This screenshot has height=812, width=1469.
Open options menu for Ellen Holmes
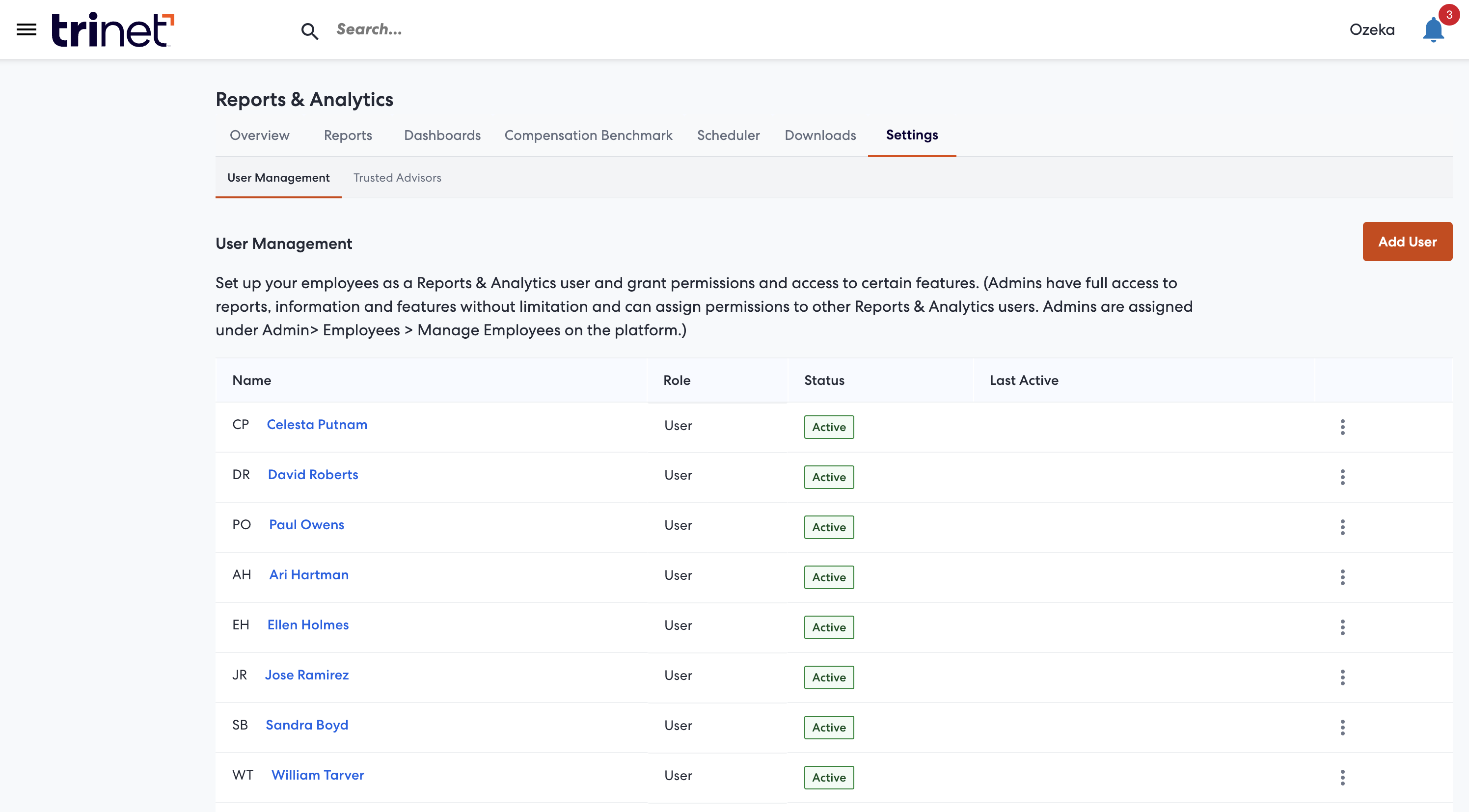click(1342, 627)
